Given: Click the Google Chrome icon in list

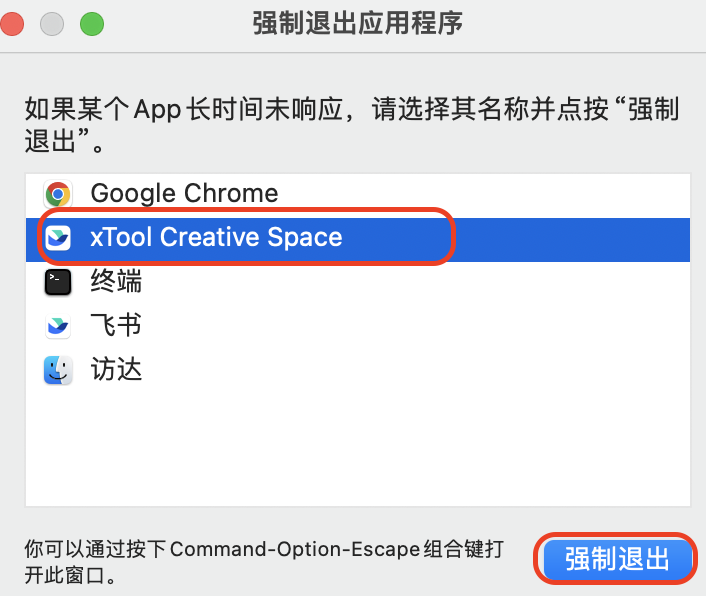Looking at the screenshot, I should 58,194.
